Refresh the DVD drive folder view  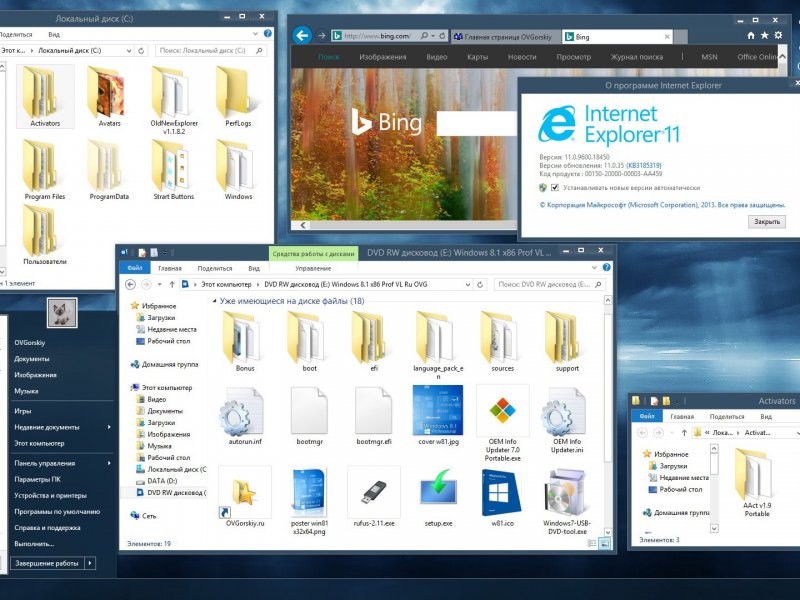coord(480,285)
